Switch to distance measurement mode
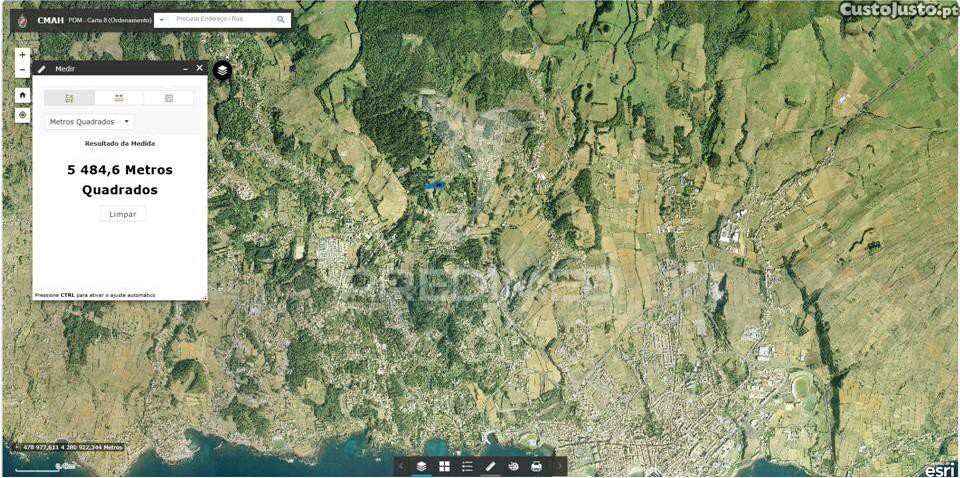Screen dimensions: 960x478 [119, 98]
